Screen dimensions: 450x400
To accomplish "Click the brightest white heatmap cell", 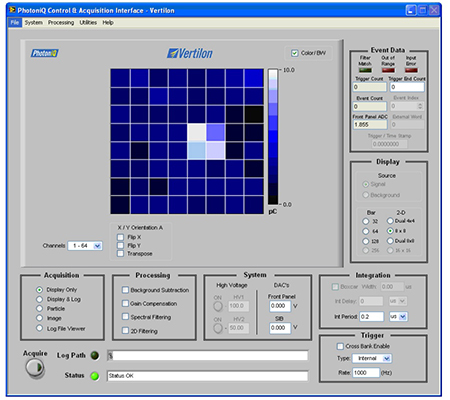I will point(196,132).
